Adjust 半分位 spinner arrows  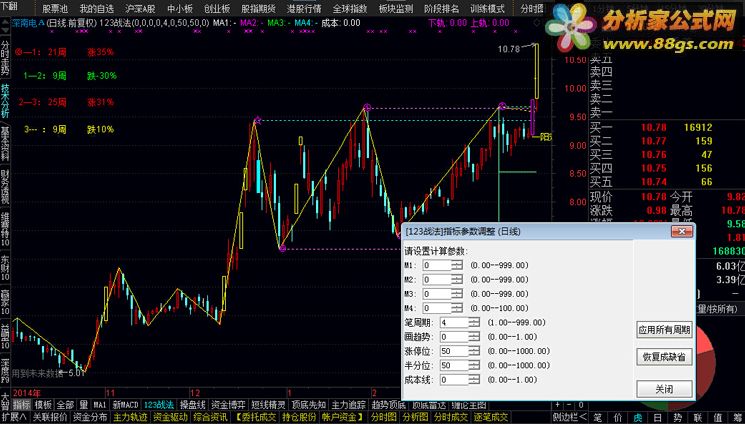[x=475, y=366]
